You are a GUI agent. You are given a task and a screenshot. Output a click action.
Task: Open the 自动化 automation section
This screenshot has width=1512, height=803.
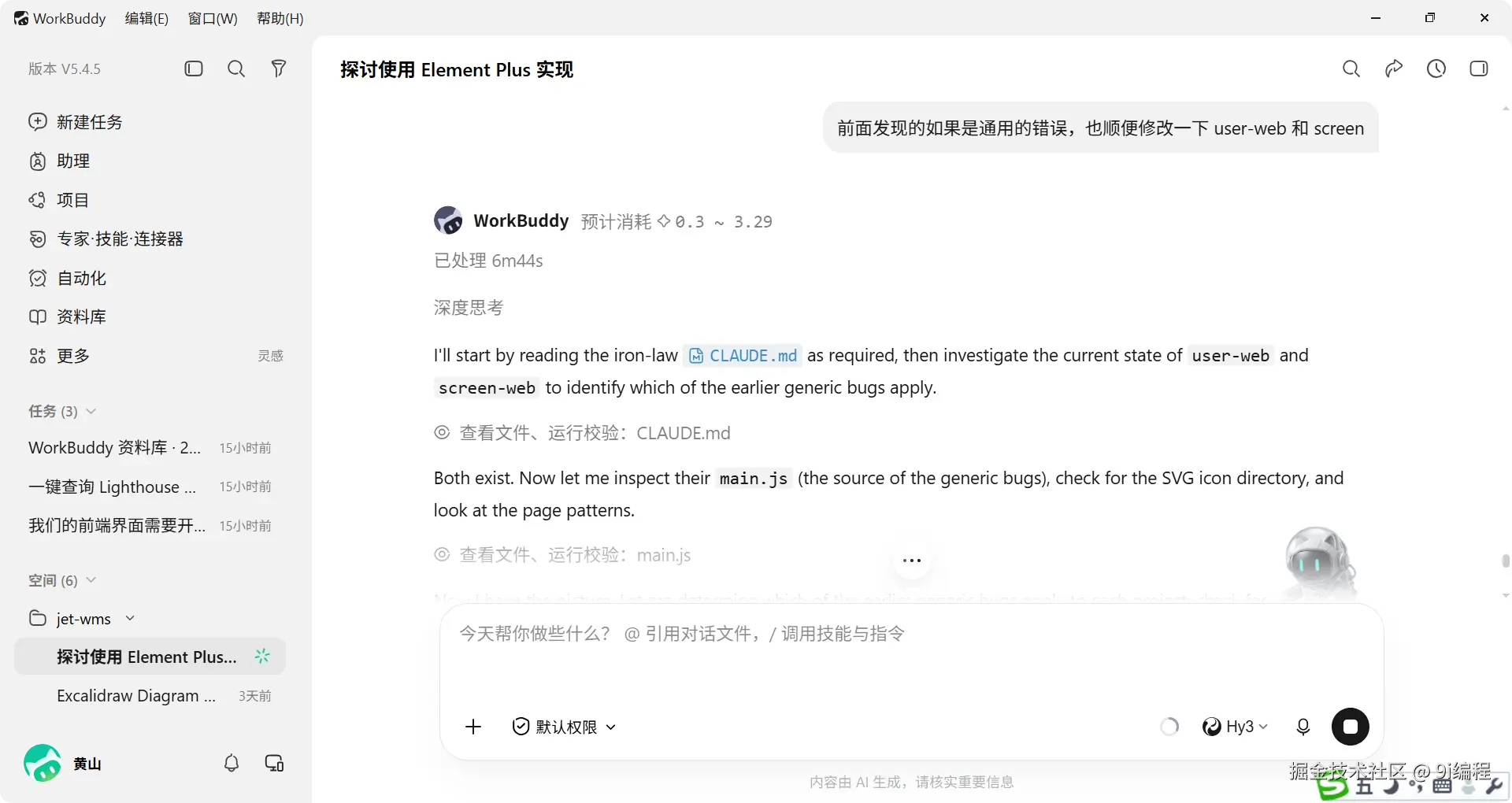tap(68, 278)
